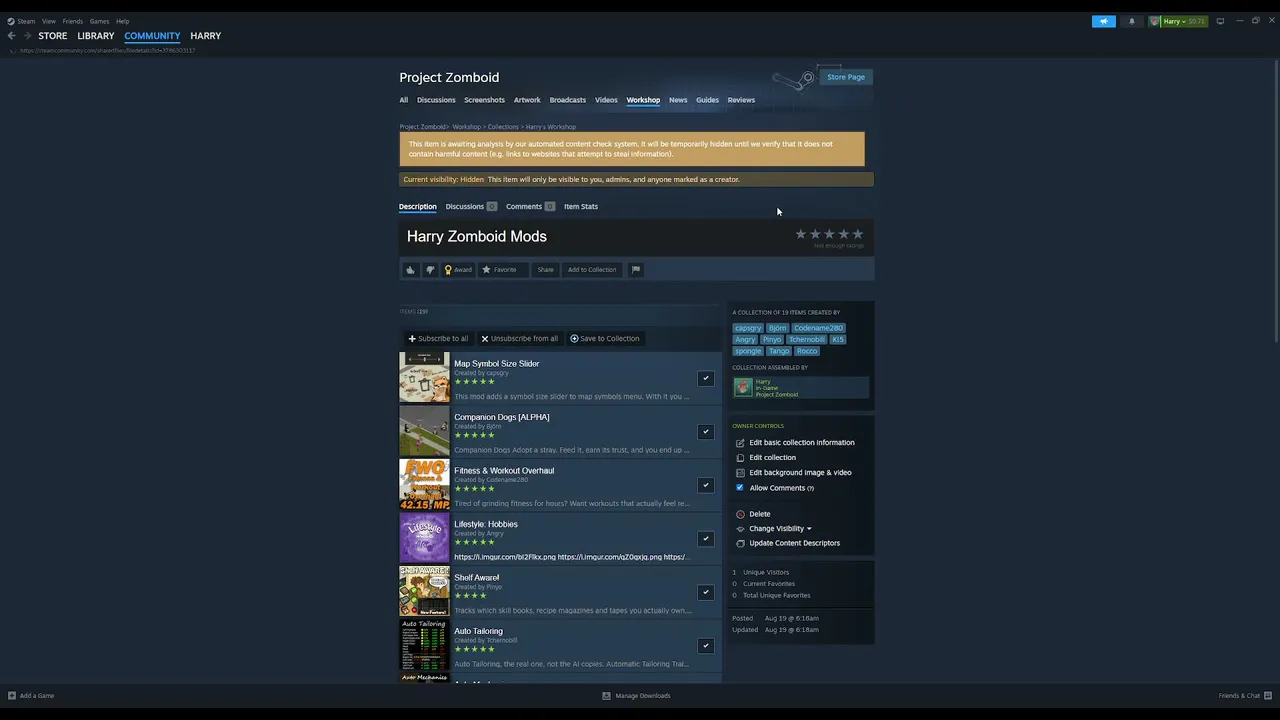The width and height of the screenshot is (1280, 720).
Task: Rate the collection thumbs down
Action: click(x=430, y=270)
